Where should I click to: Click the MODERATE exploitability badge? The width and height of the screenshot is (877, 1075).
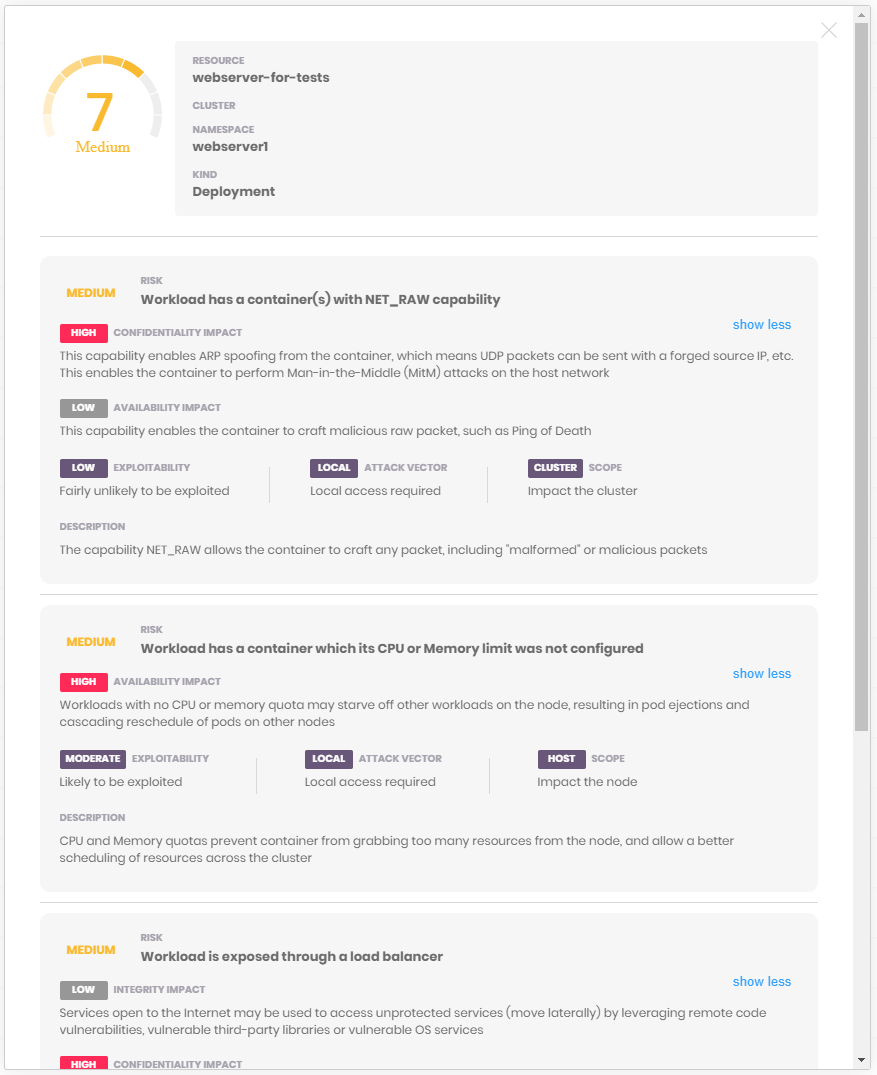pyautogui.click(x=93, y=758)
